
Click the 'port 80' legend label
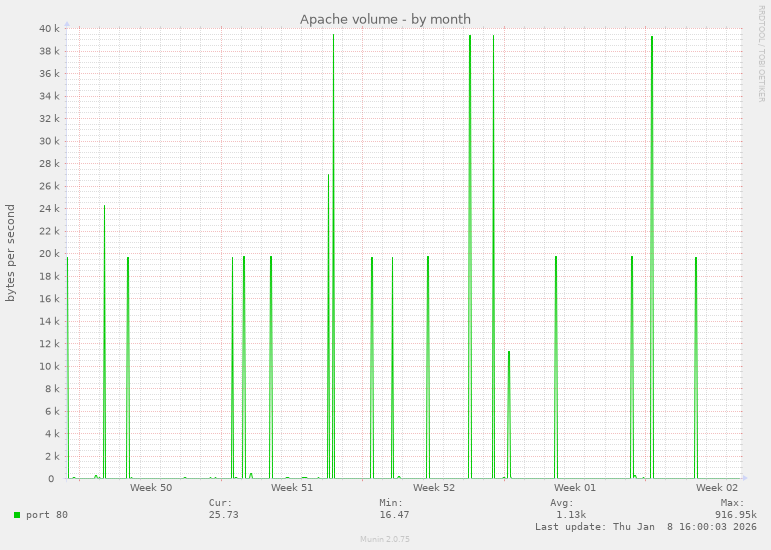(47, 515)
